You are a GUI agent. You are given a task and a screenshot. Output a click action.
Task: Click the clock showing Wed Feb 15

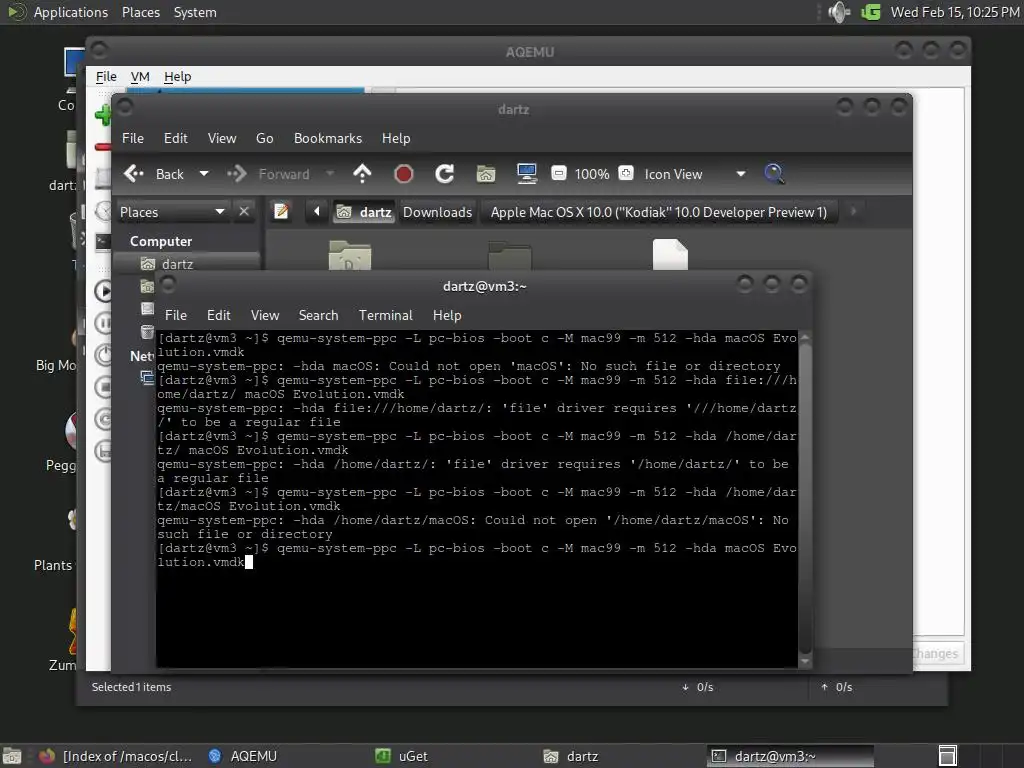click(x=955, y=12)
